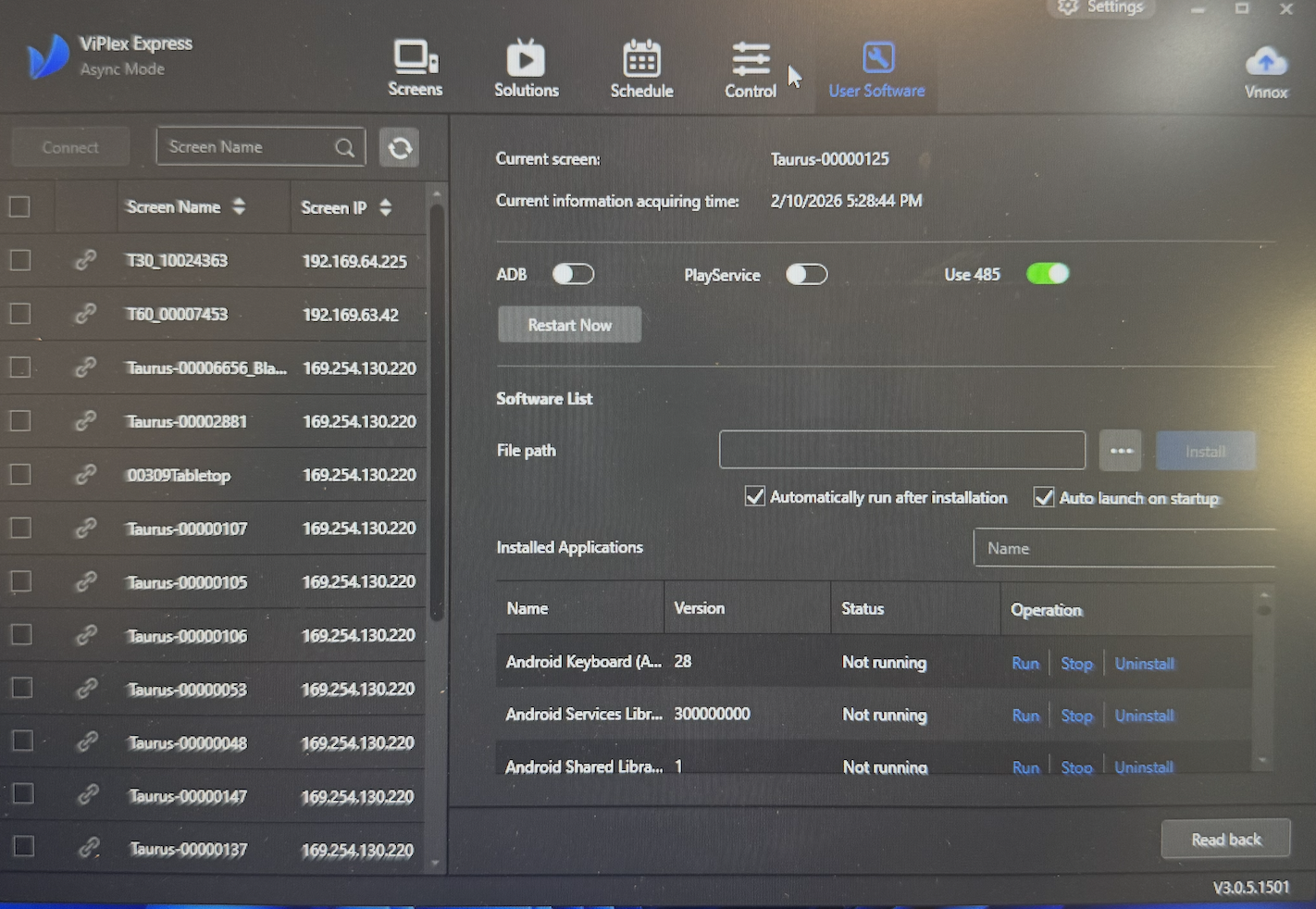Screen dimensions: 1316x909
Task: Click link icon for Taurus-00000105
Action: pos(86,582)
